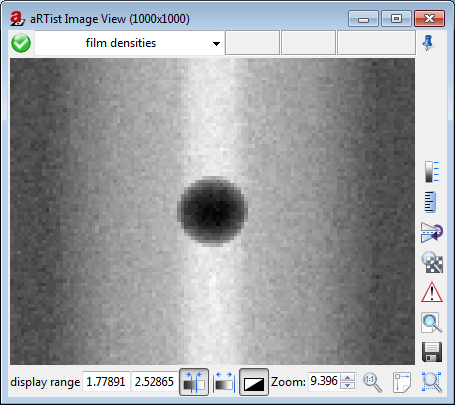455x405 pixels.
Task: Increase zoom with up stepper arrow
Action: pyautogui.click(x=348, y=378)
